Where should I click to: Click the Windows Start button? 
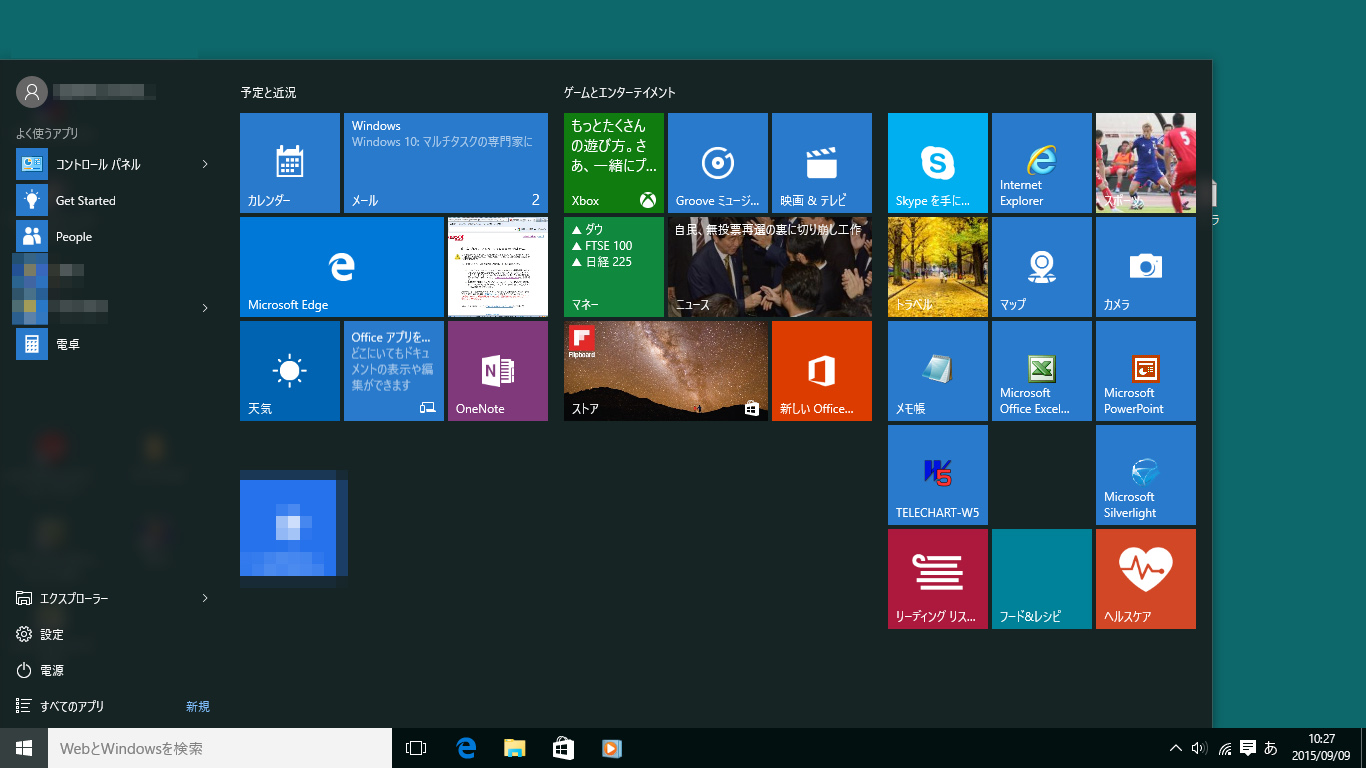(24, 748)
